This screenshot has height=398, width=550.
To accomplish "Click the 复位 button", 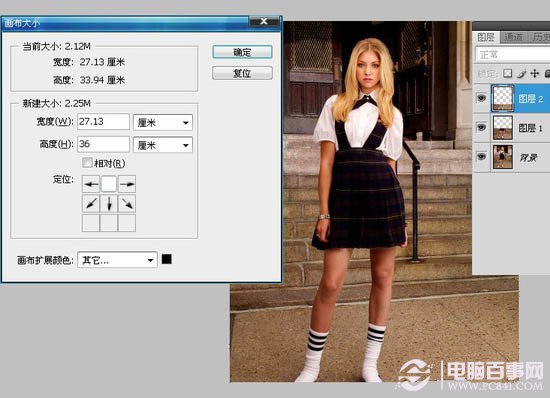I will coord(242,73).
